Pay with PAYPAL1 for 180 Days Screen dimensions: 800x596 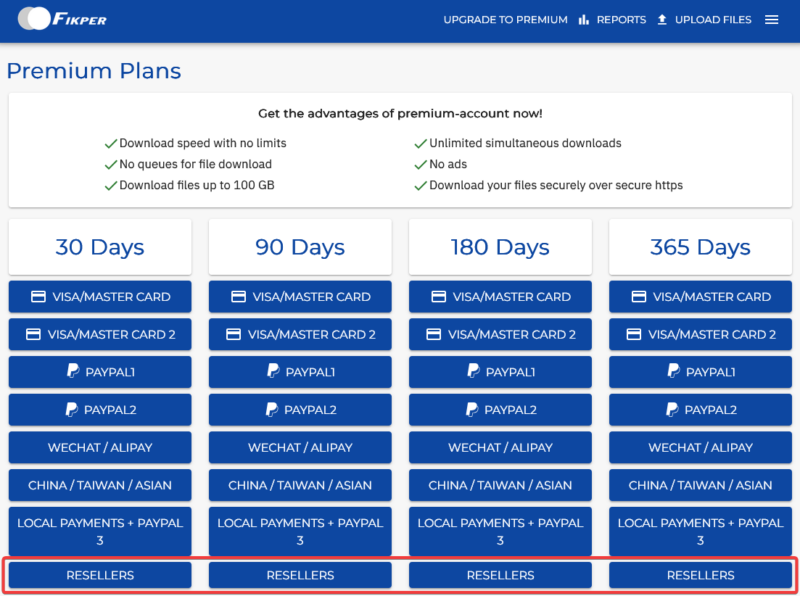pyautogui.click(x=500, y=372)
